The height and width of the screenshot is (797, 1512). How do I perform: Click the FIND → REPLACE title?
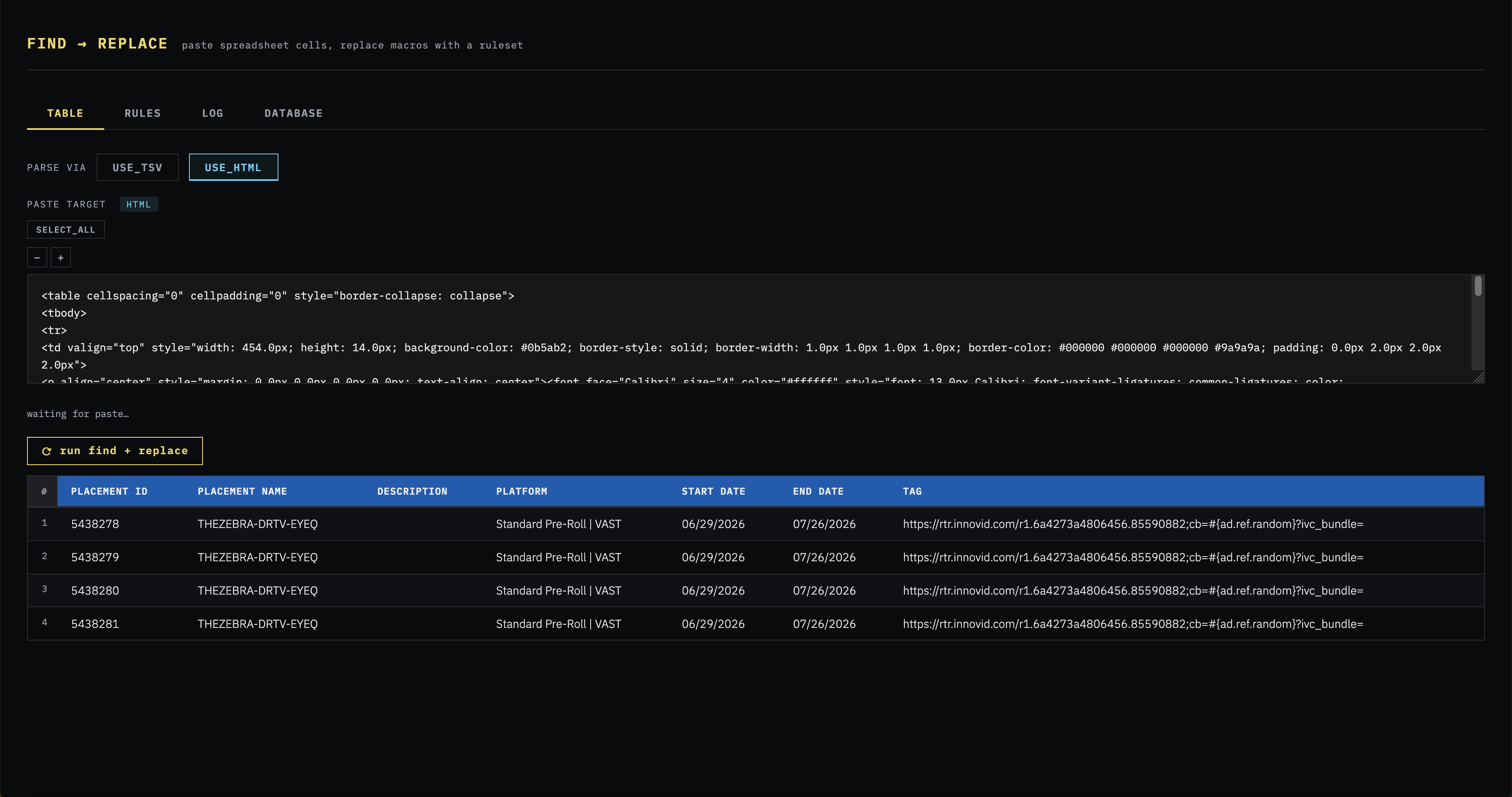point(97,44)
